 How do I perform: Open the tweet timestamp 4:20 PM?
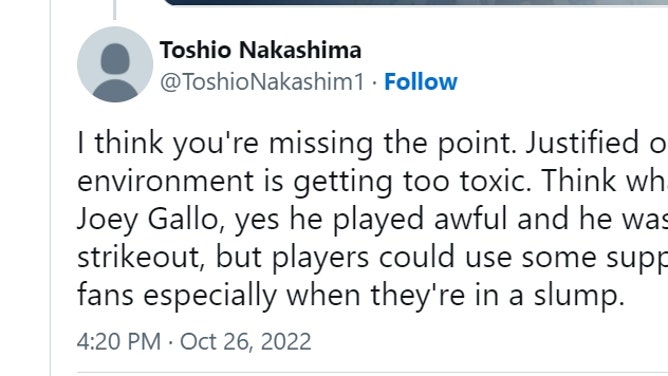(x=119, y=342)
